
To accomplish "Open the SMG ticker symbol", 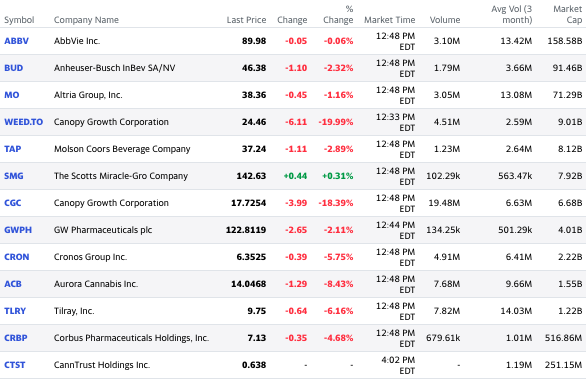I will (14, 176).
